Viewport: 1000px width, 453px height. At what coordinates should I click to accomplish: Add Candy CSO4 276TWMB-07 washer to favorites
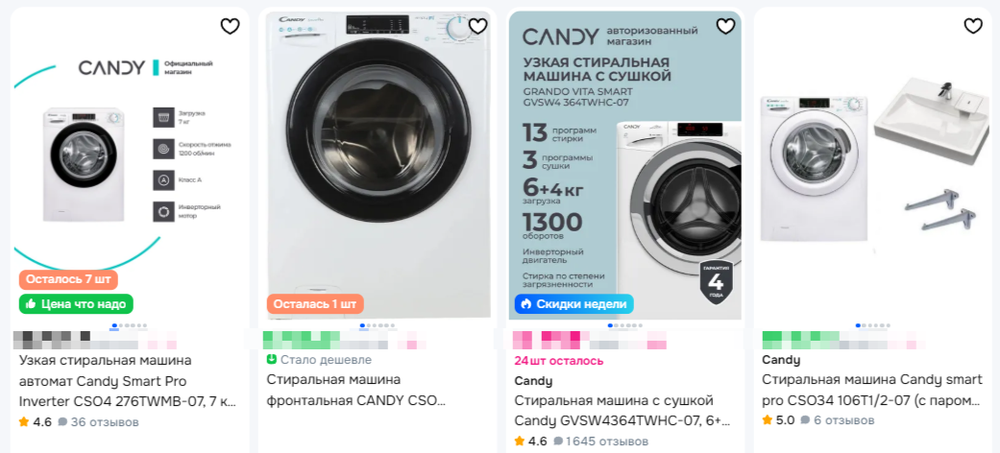pyautogui.click(x=230, y=26)
